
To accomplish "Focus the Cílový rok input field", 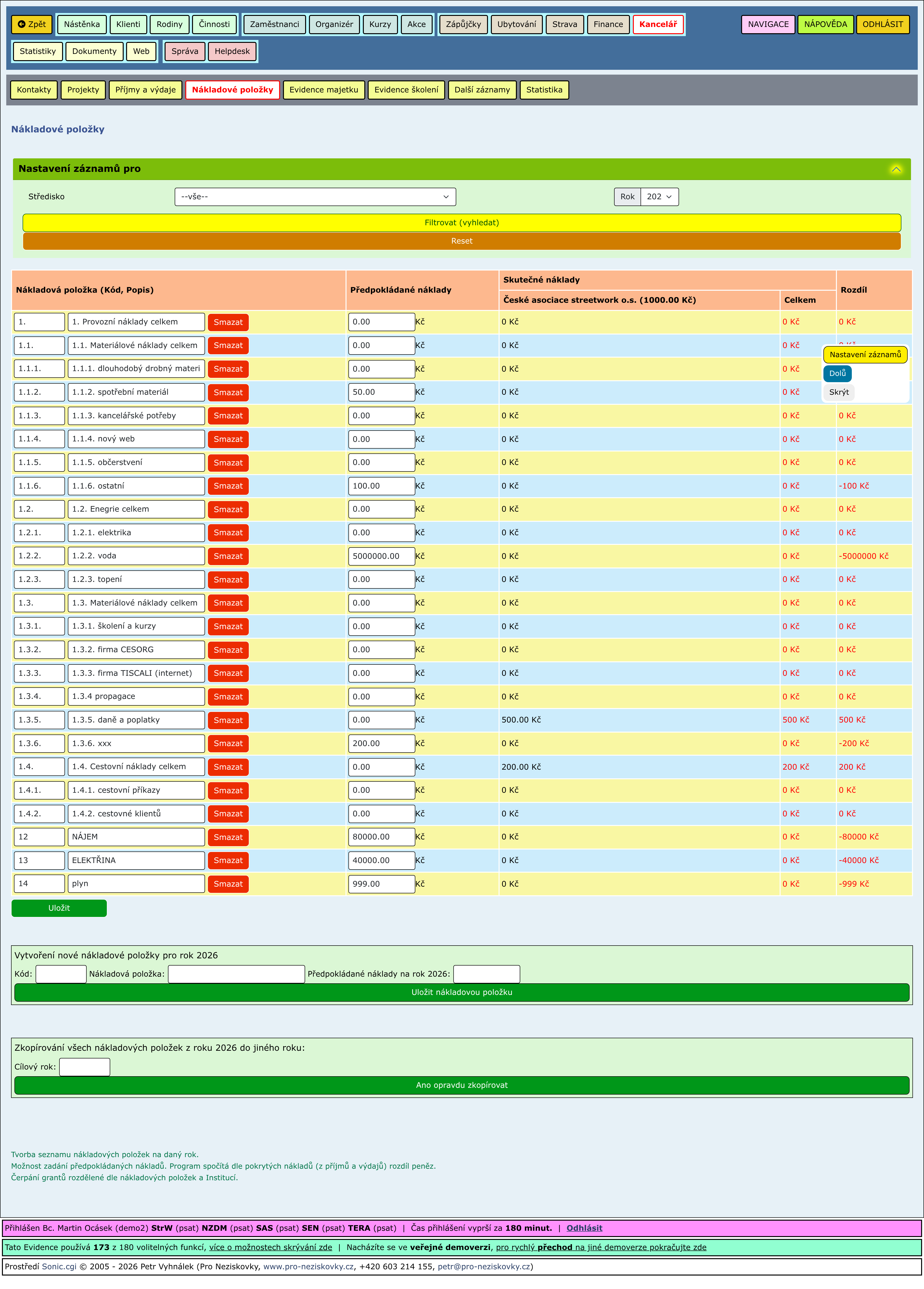I will (x=85, y=1067).
